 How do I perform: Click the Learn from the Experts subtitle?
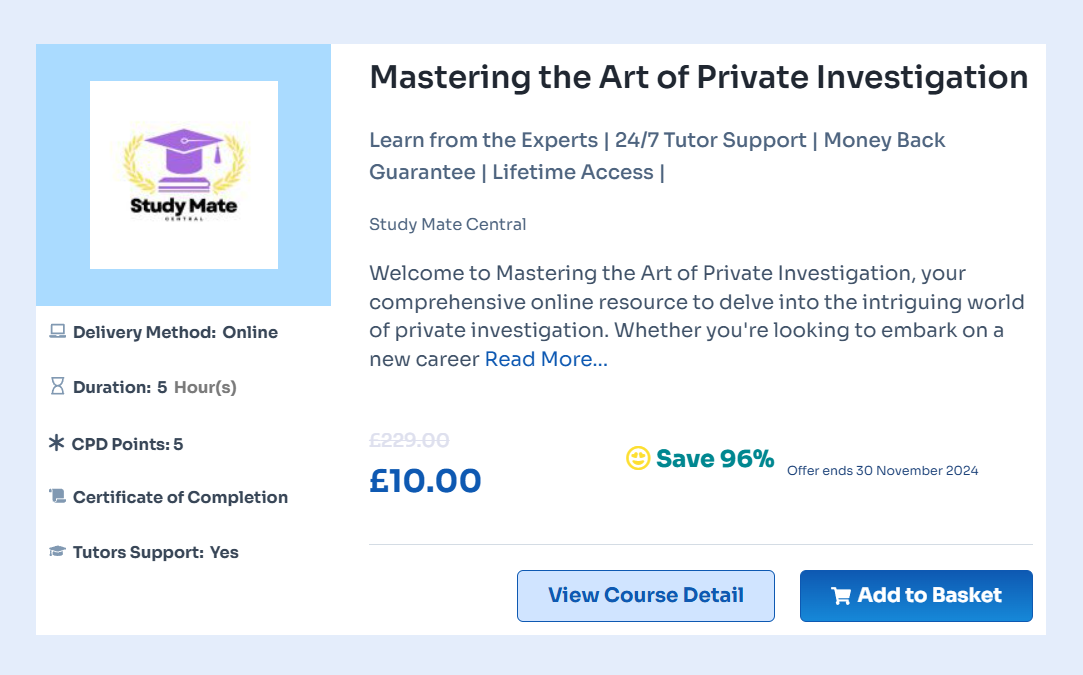tap(657, 156)
